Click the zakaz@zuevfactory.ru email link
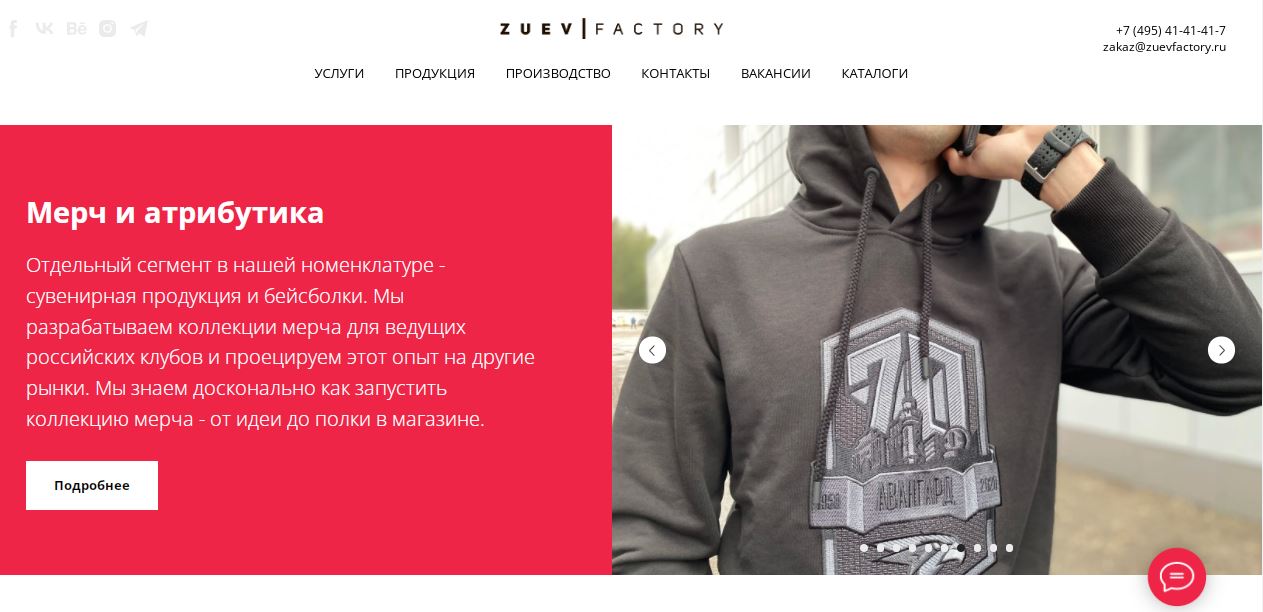1263x612 pixels. (1164, 47)
